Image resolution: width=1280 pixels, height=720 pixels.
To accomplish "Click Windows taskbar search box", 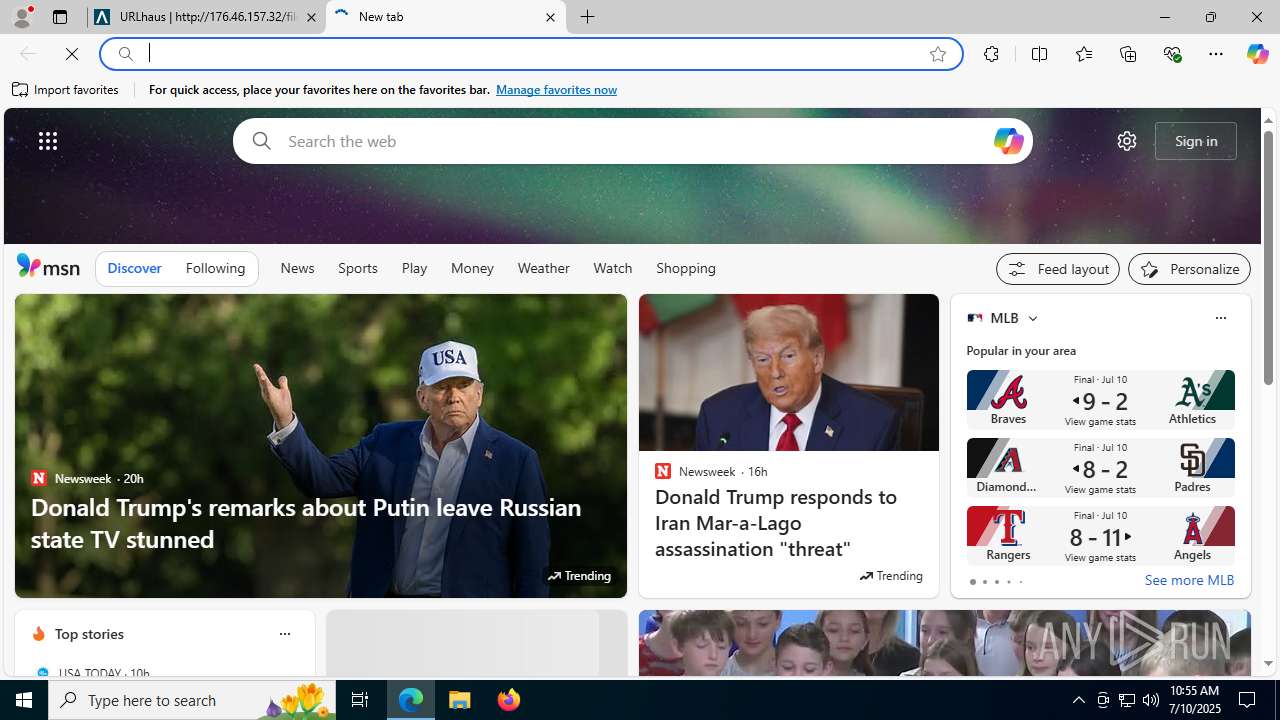I will click(x=192, y=700).
